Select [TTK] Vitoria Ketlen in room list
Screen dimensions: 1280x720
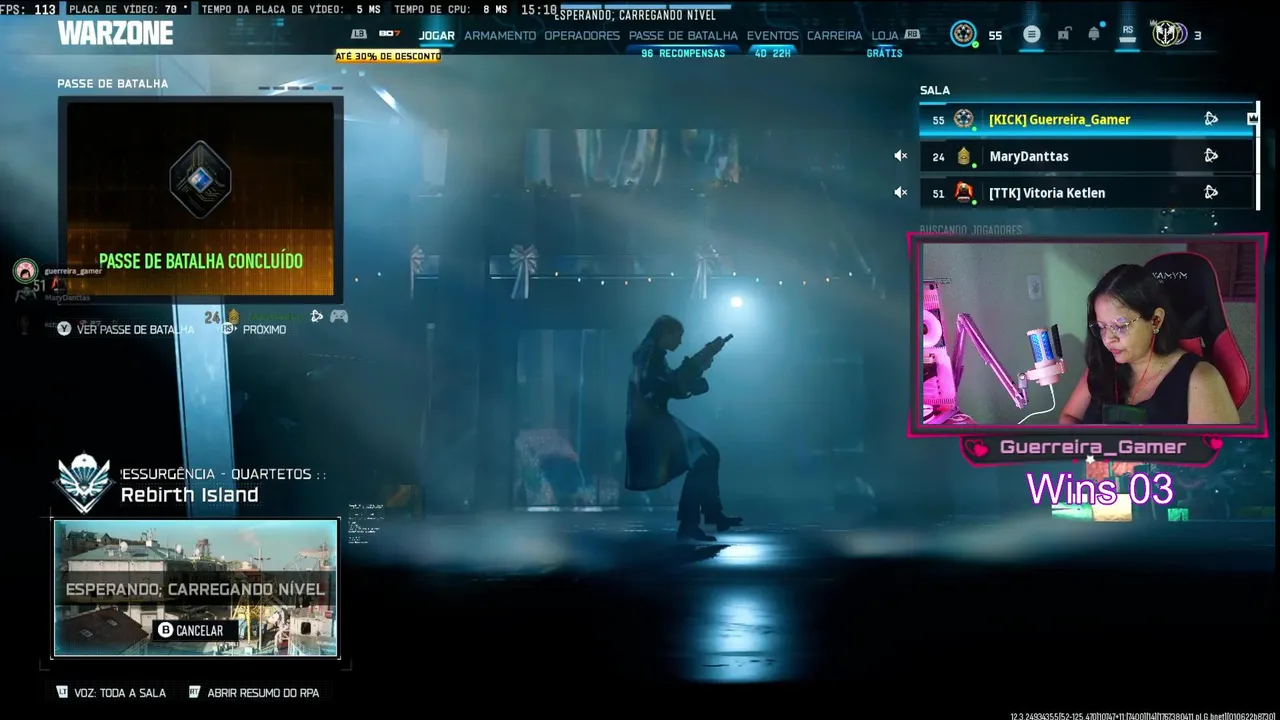pos(1087,192)
